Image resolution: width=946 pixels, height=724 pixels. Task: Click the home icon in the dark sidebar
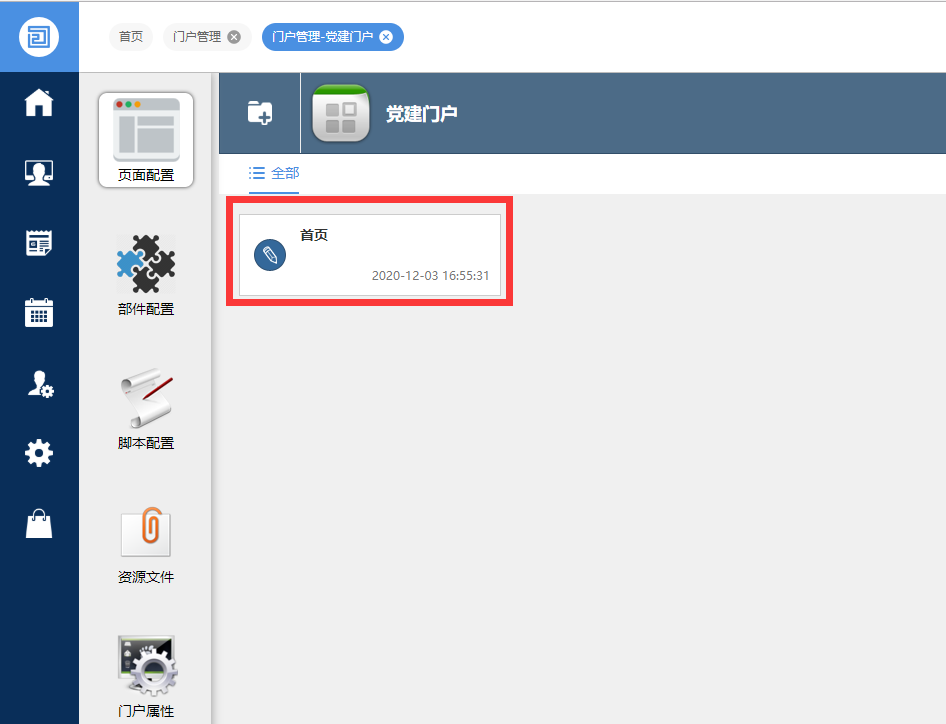coord(39,103)
